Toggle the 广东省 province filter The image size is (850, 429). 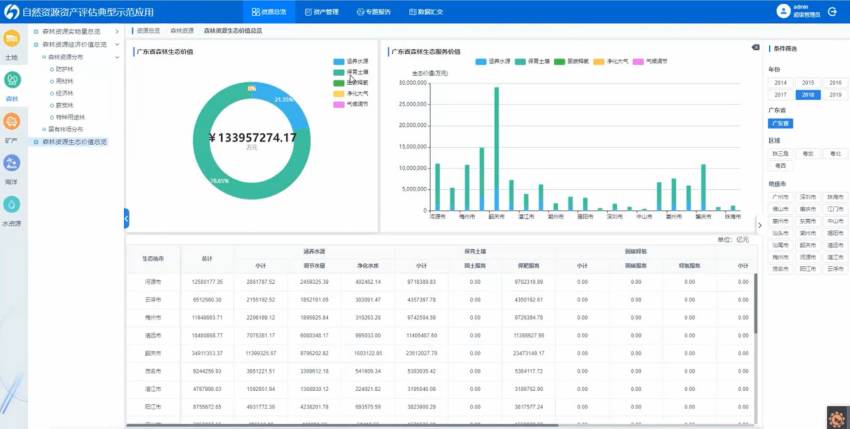coord(779,123)
